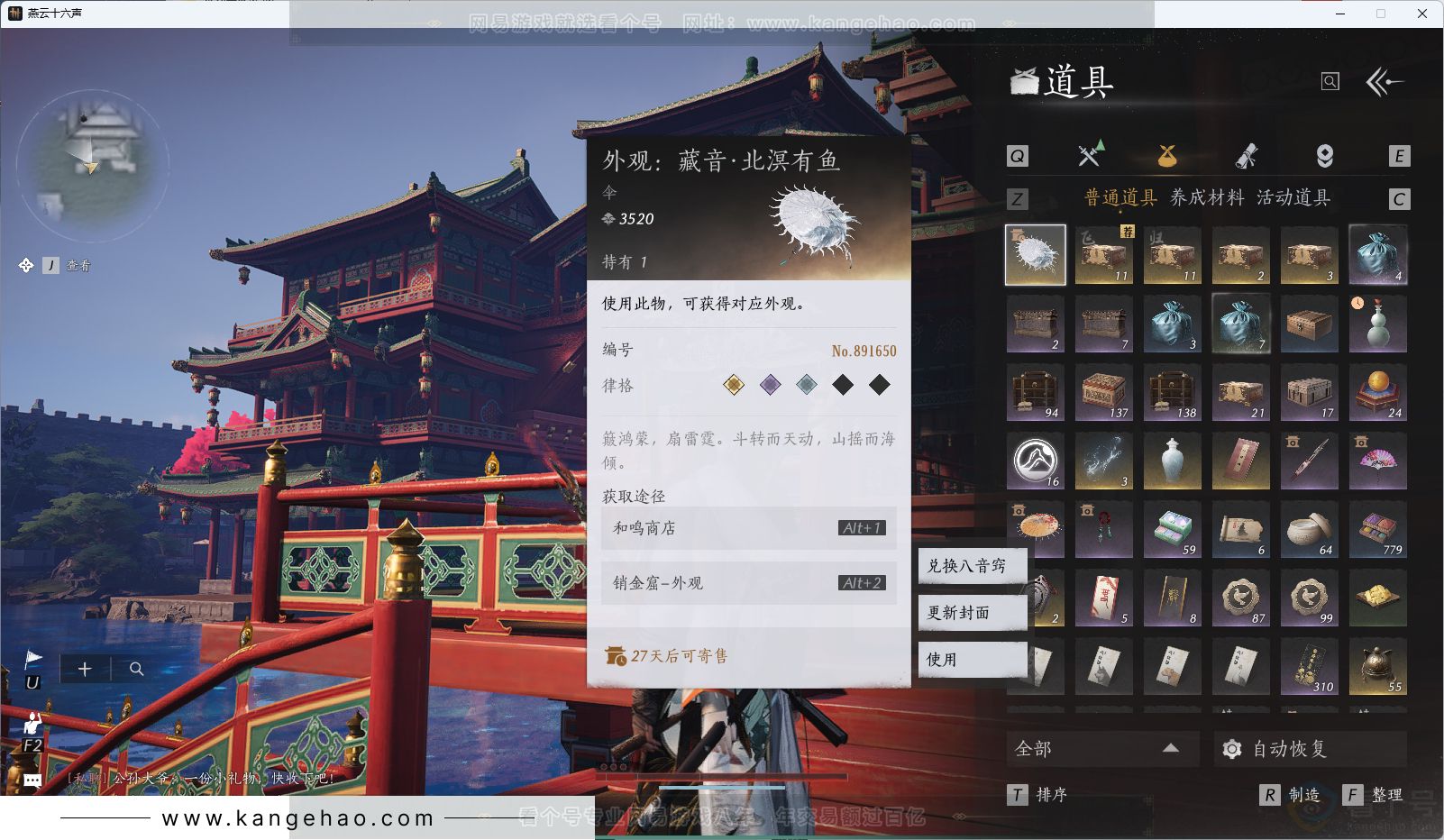
Task: Select the lightning essence item count 3
Action: (x=1104, y=461)
